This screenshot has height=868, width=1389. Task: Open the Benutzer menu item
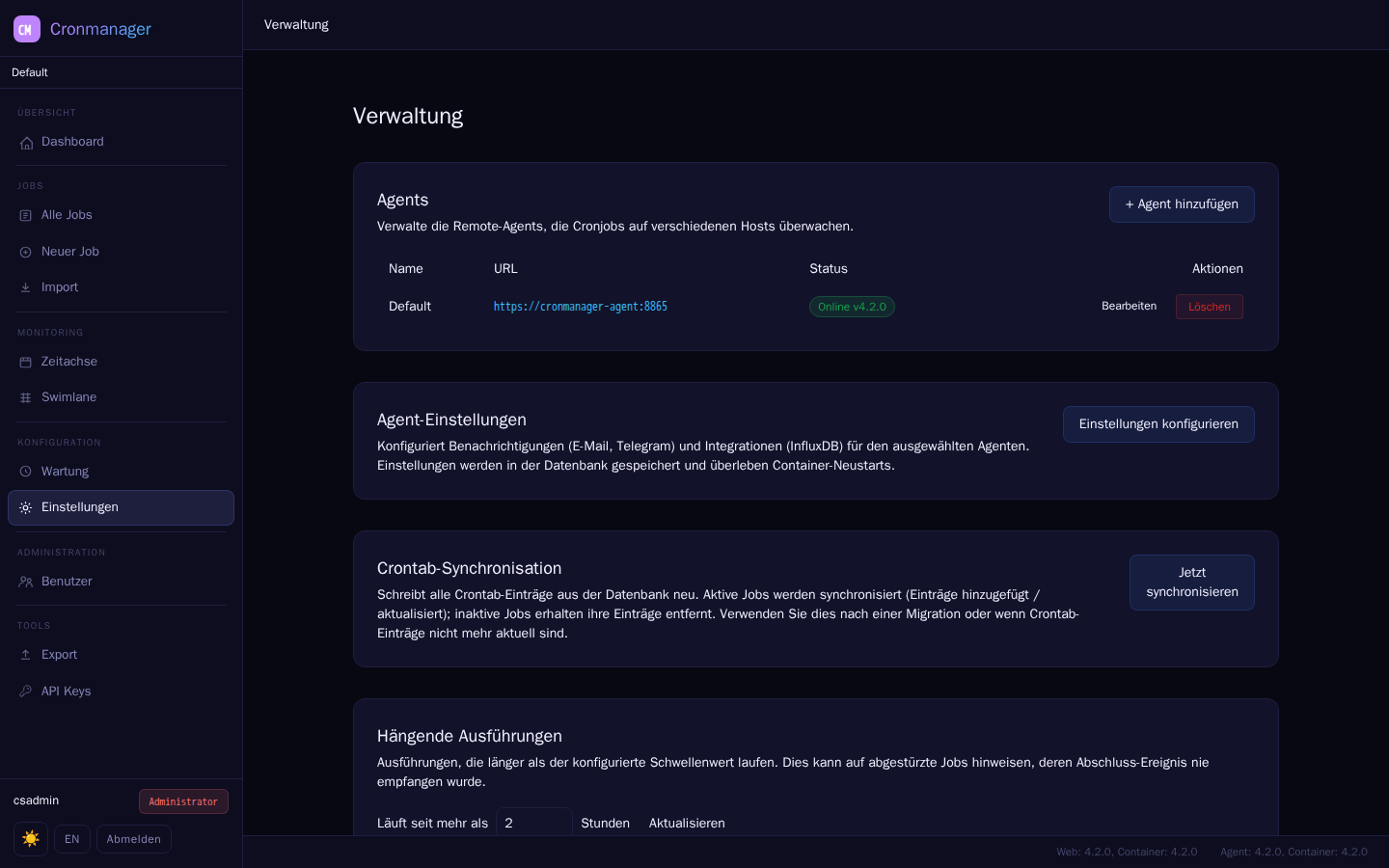121,582
